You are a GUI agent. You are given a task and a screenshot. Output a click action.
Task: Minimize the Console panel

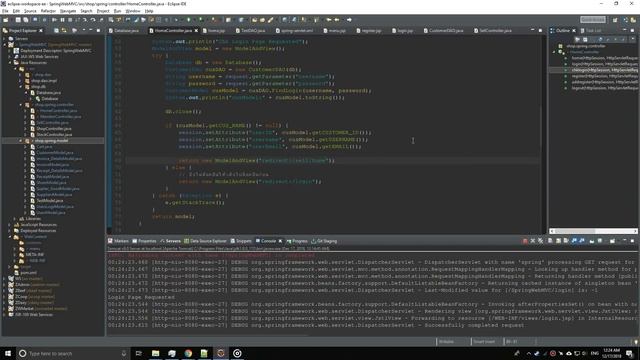624,241
